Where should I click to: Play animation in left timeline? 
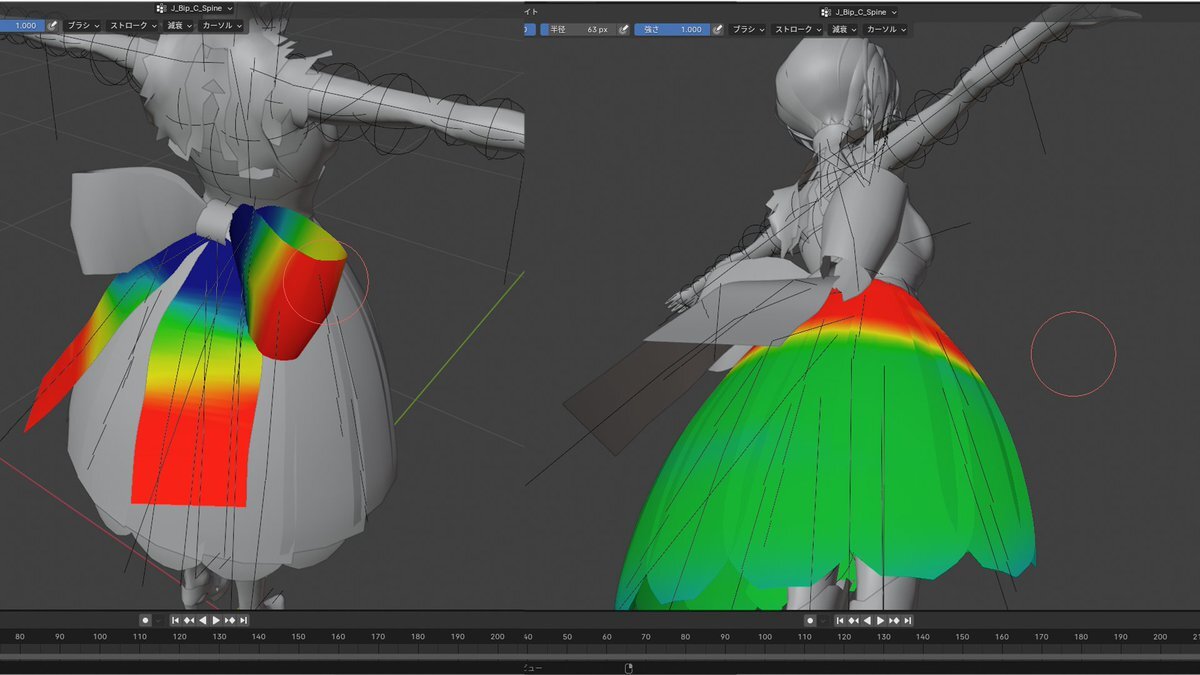point(216,620)
